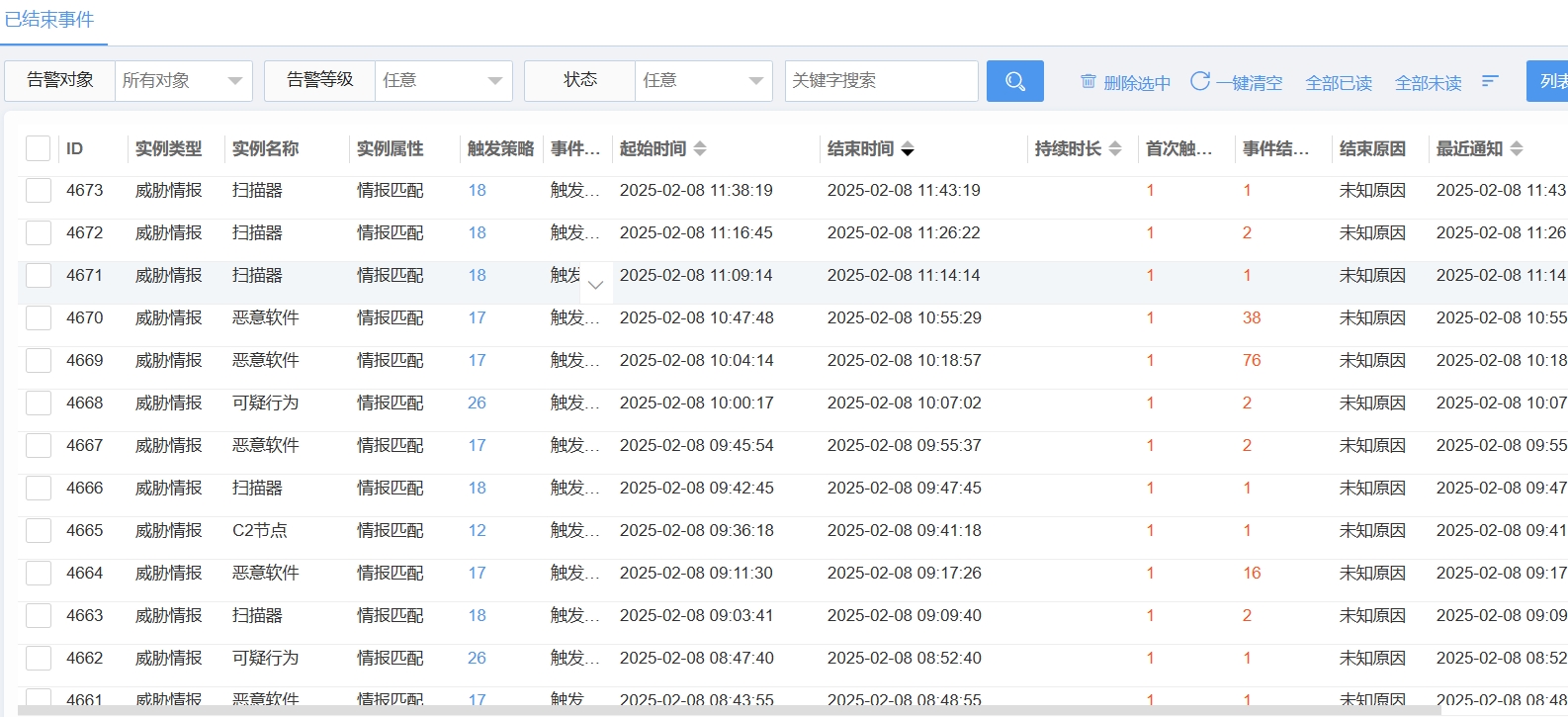
Task: Click the 关键字搜索 input field
Action: click(882, 81)
